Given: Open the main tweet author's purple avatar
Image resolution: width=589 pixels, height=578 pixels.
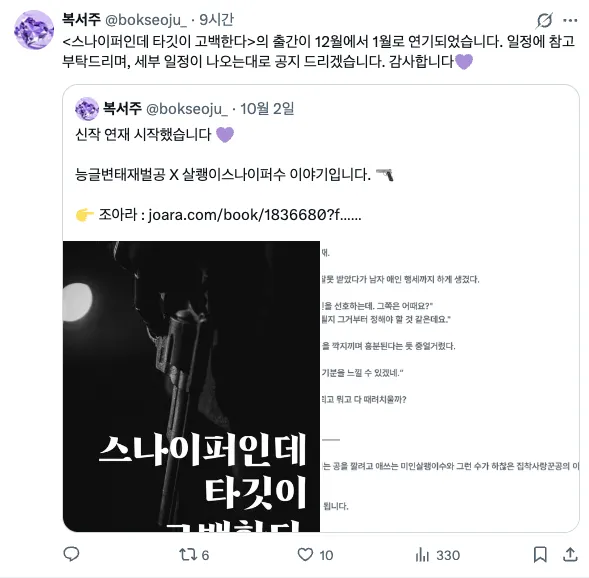Looking at the screenshot, I should [x=34, y=30].
